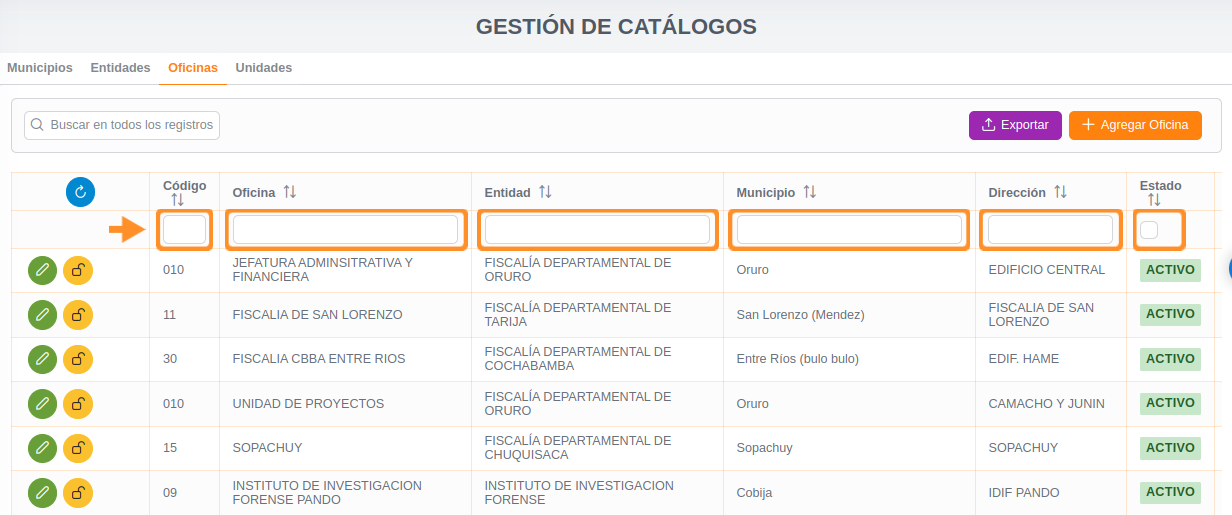Focus the search all records field
The width and height of the screenshot is (1232, 515).
[122, 125]
